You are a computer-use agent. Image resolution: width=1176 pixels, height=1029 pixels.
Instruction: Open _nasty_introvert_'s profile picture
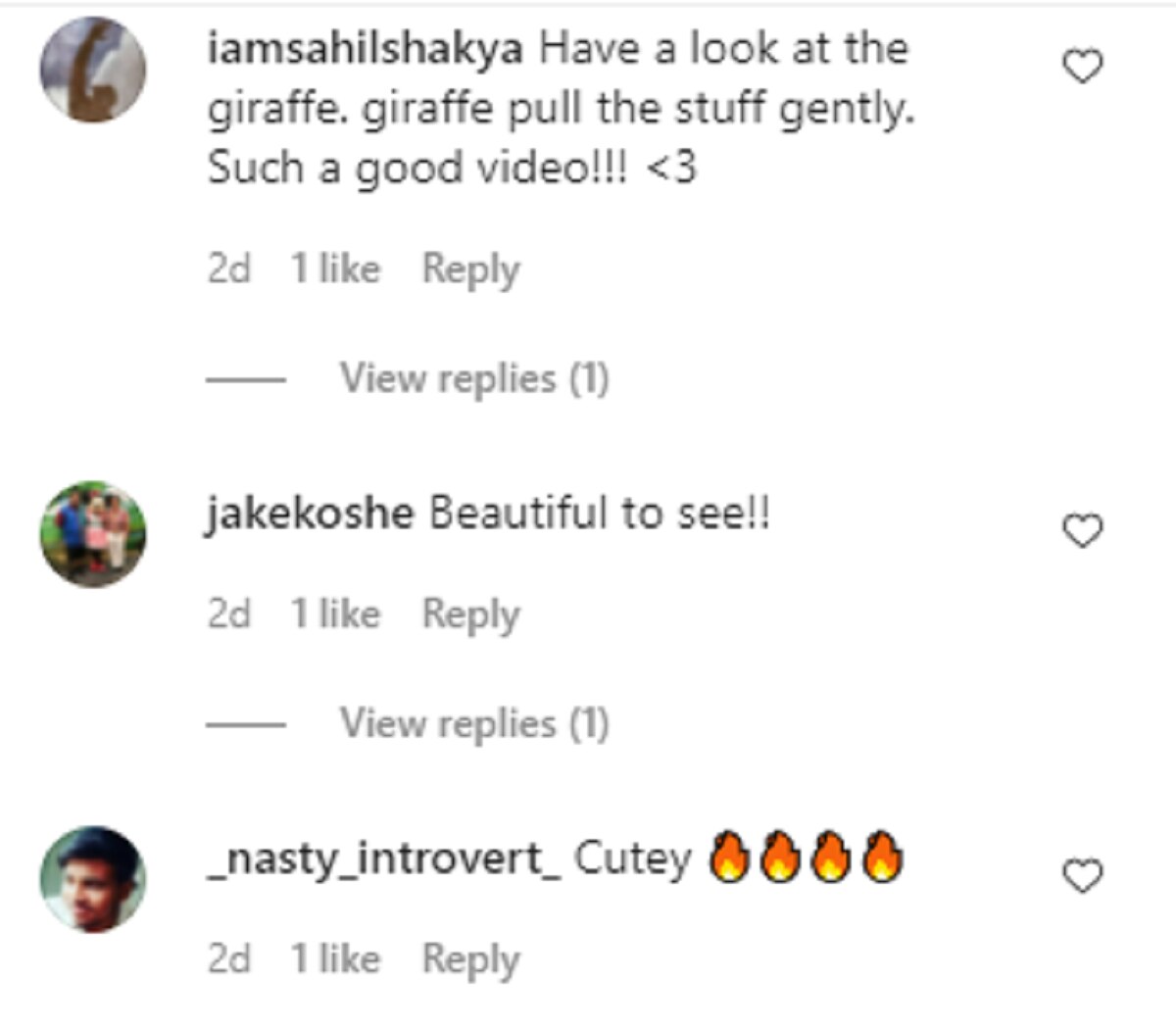[x=93, y=878]
